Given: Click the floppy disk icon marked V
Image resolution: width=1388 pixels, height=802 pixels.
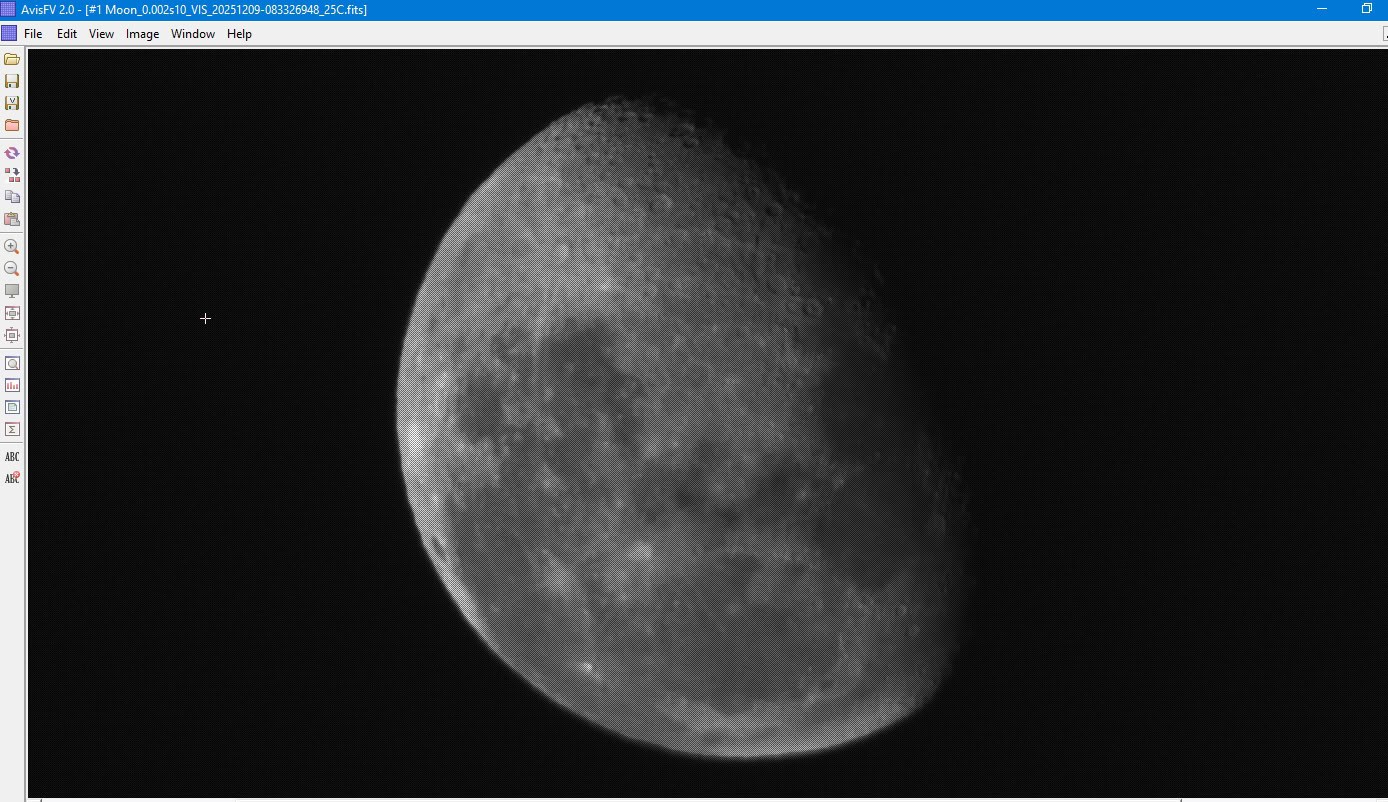Looking at the screenshot, I should click(x=12, y=103).
